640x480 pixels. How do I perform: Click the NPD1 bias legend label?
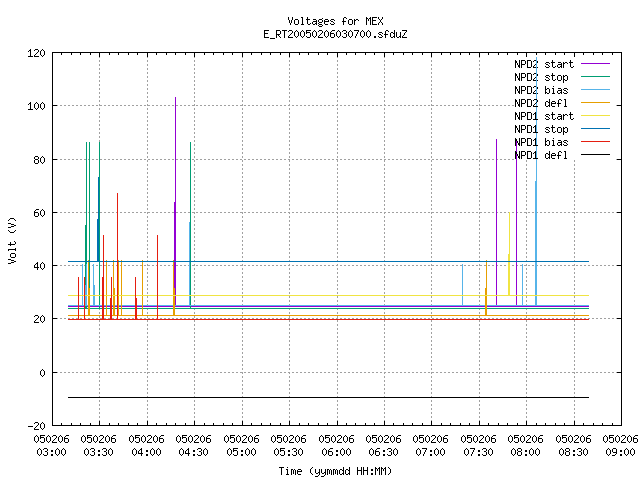(x=541, y=142)
